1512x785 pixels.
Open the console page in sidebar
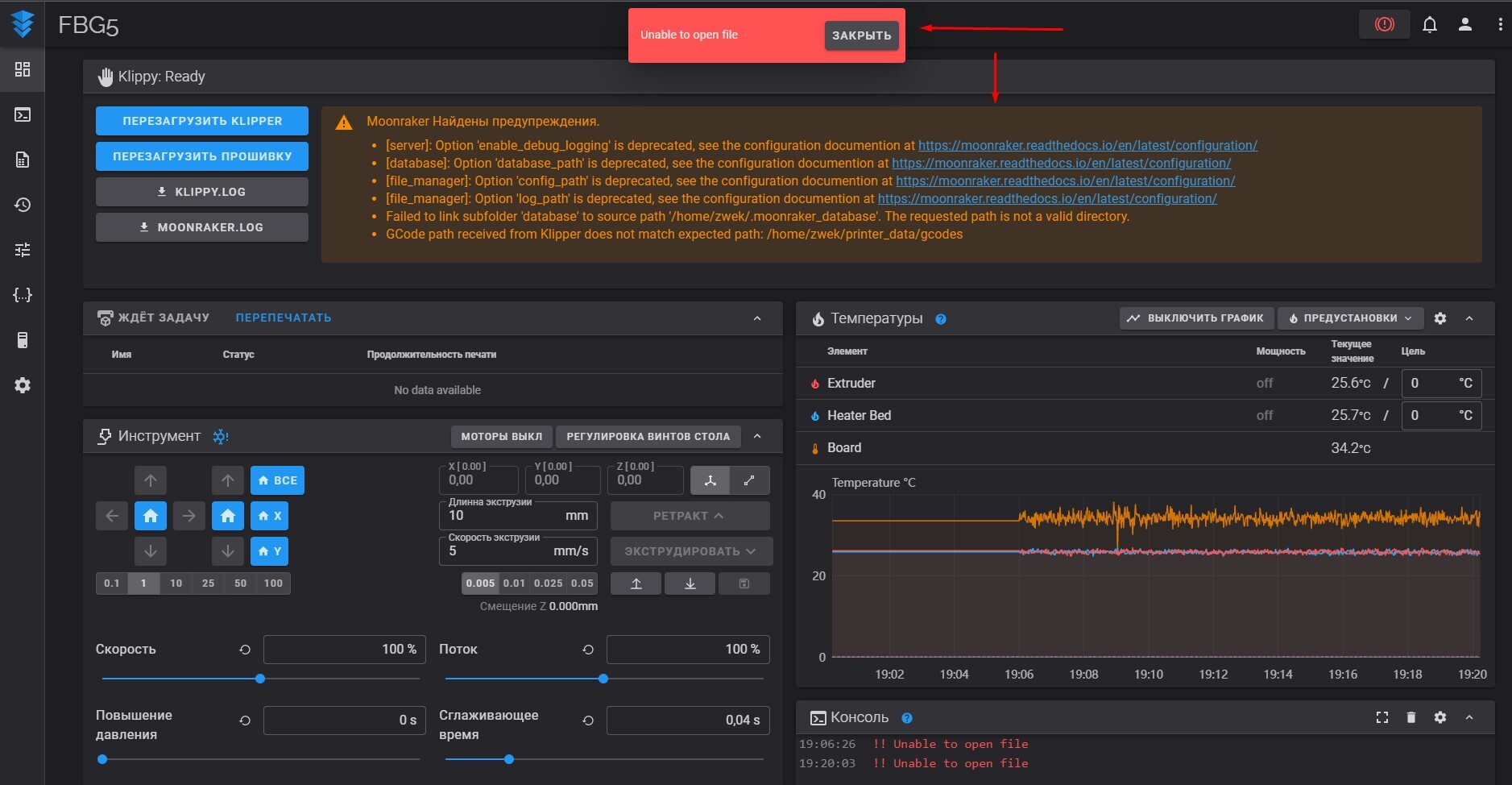(23, 114)
